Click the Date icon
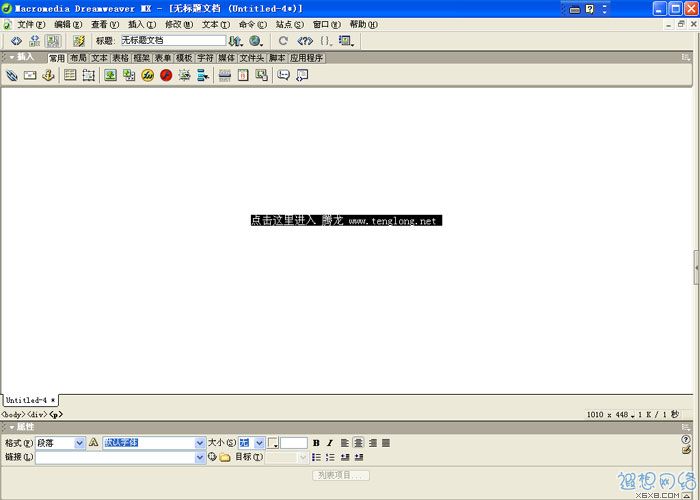 243,75
